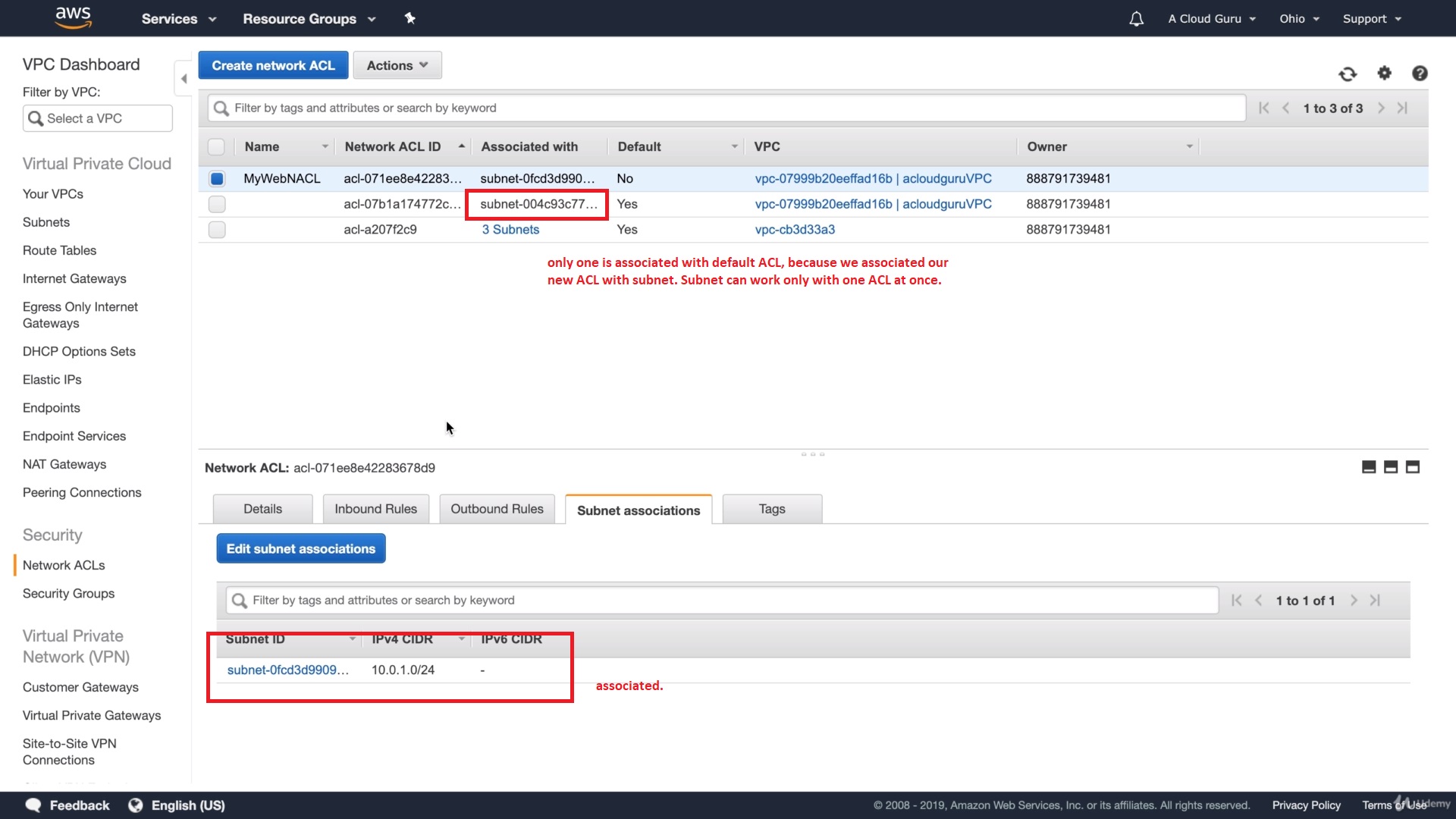Open the Ohio region dropdown
1456x819 pixels.
(x=1299, y=19)
